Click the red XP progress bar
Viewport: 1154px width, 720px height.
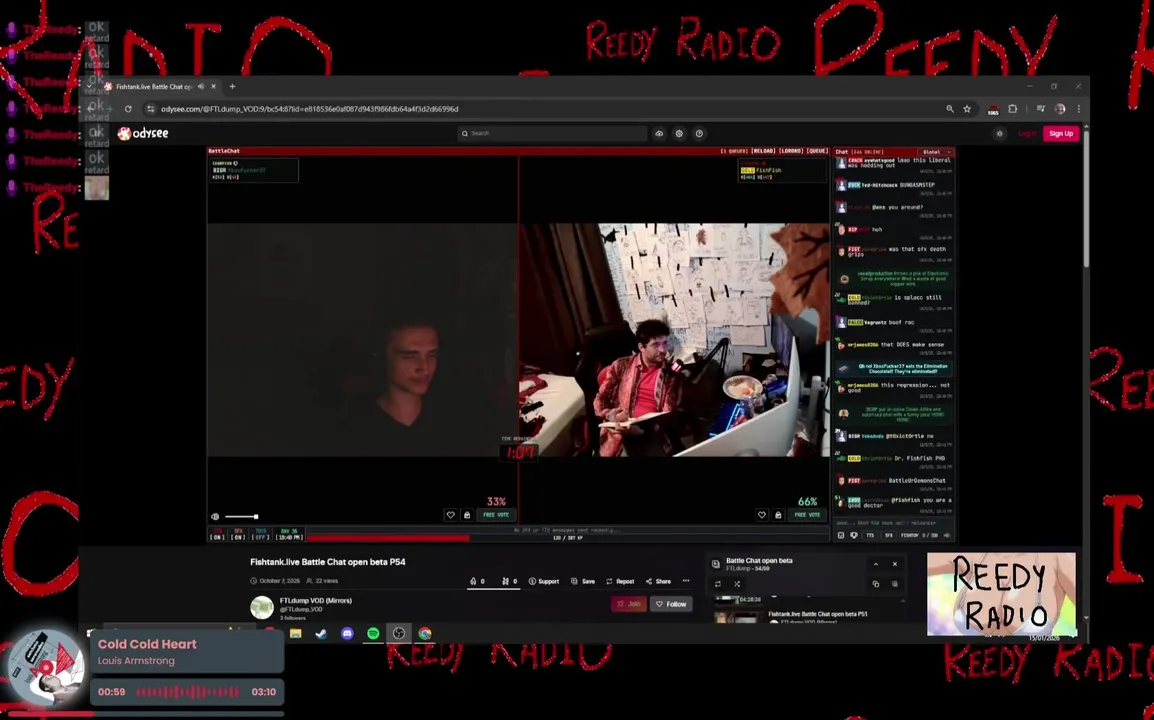(x=388, y=538)
